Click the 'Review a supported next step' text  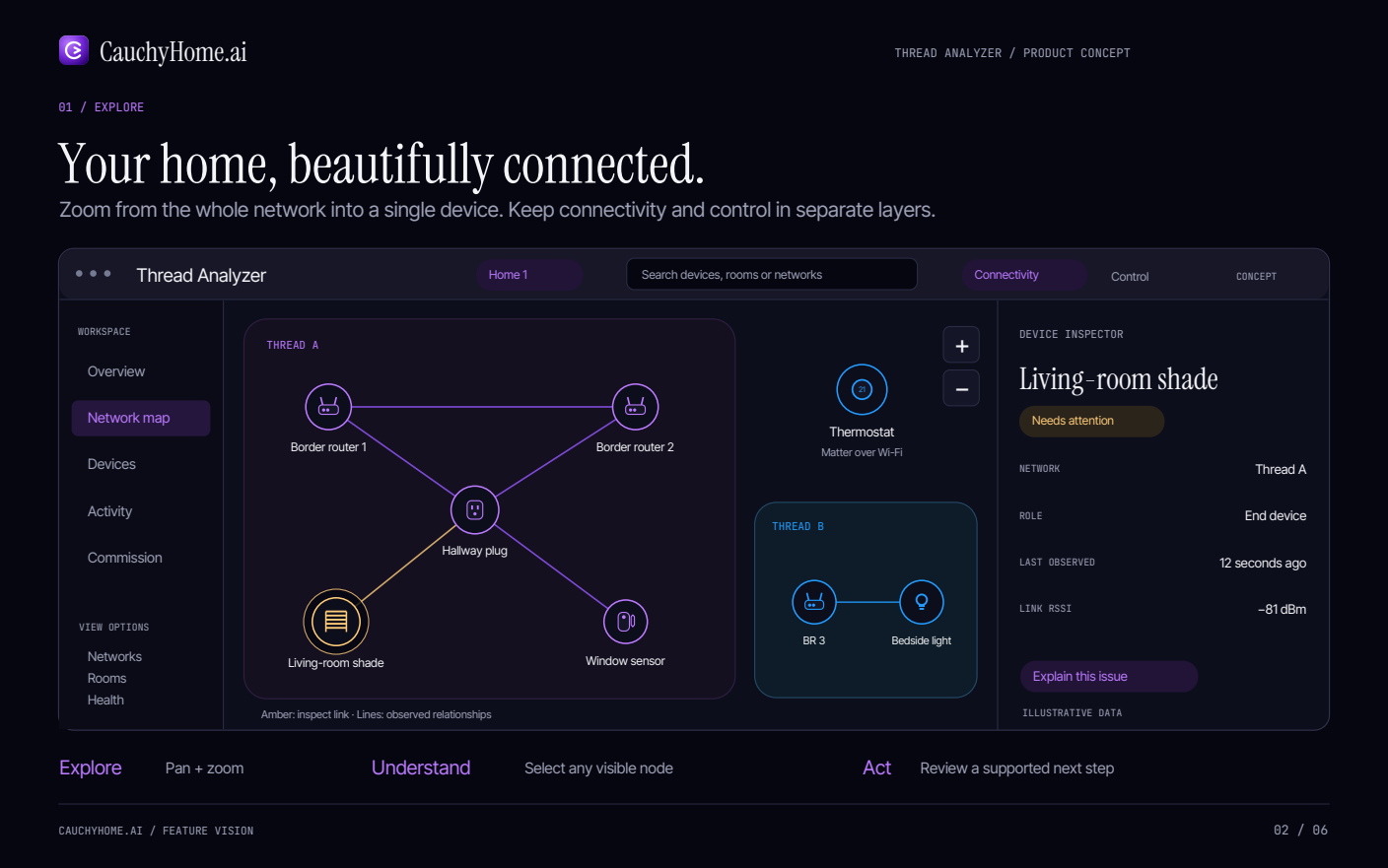tap(1016, 768)
